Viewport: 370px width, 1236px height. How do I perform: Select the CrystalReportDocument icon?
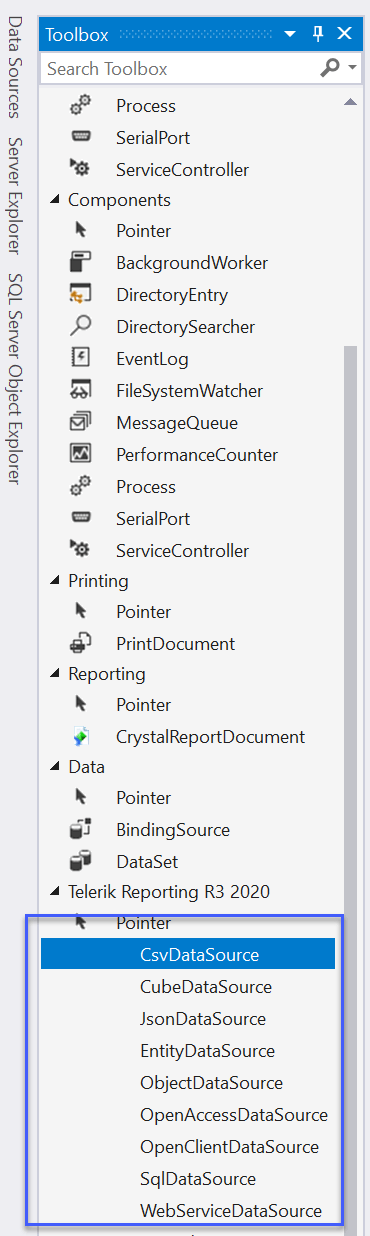coord(81,737)
